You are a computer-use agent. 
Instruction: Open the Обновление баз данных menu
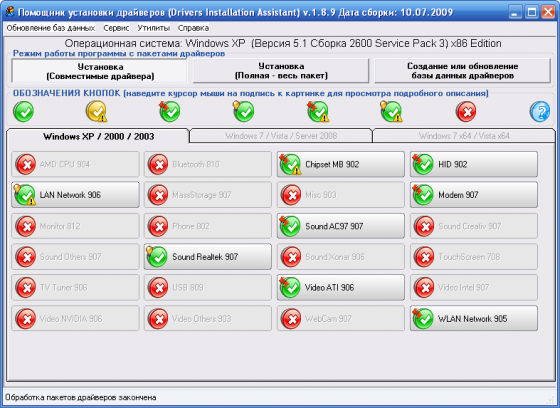click(x=51, y=28)
